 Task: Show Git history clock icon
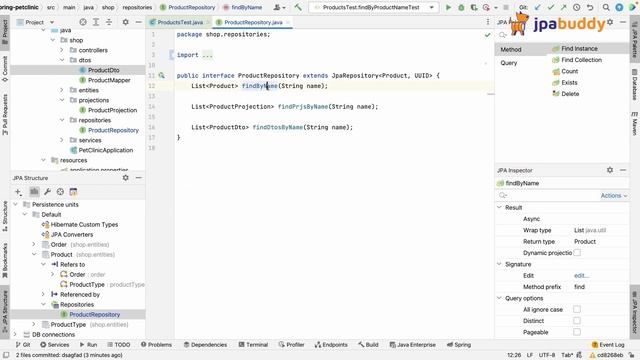tap(576, 7)
